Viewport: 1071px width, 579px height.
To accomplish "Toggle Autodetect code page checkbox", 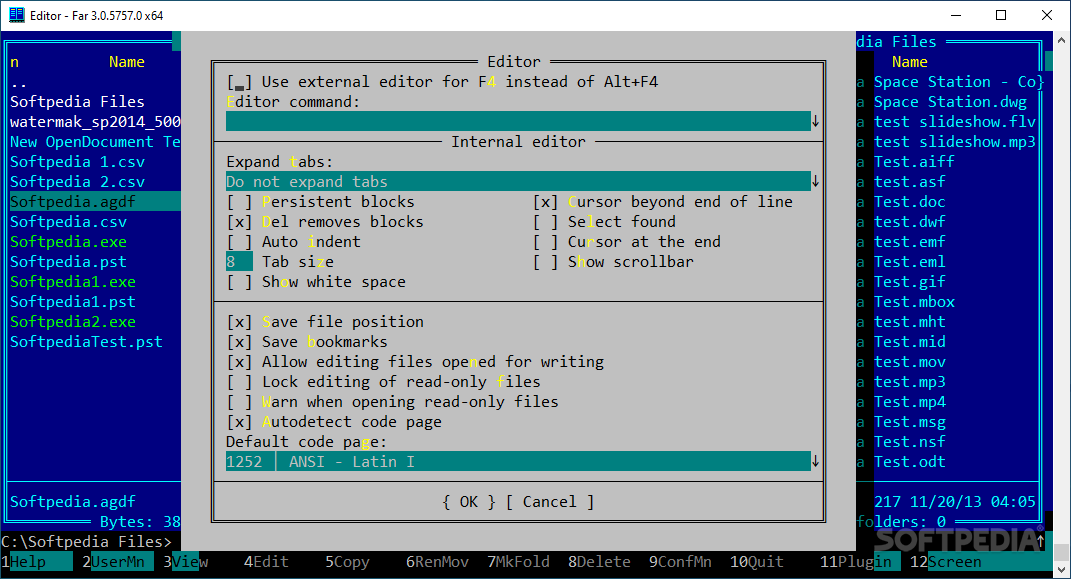I will point(239,422).
